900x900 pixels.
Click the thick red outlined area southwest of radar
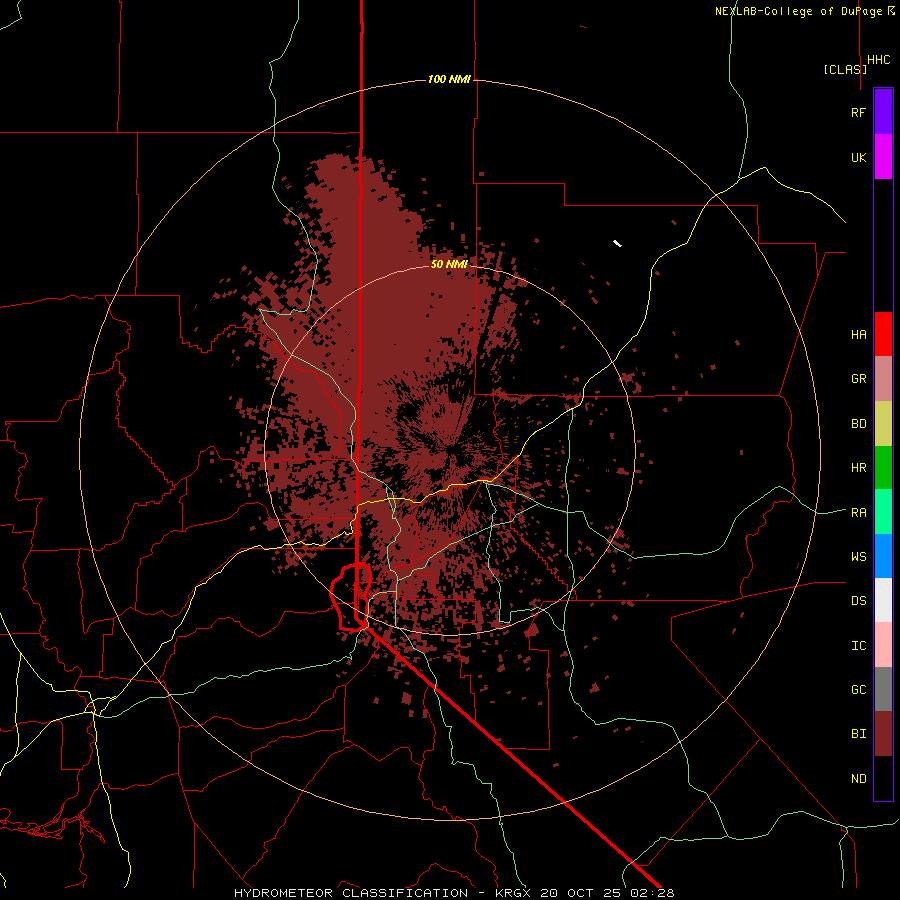351,597
